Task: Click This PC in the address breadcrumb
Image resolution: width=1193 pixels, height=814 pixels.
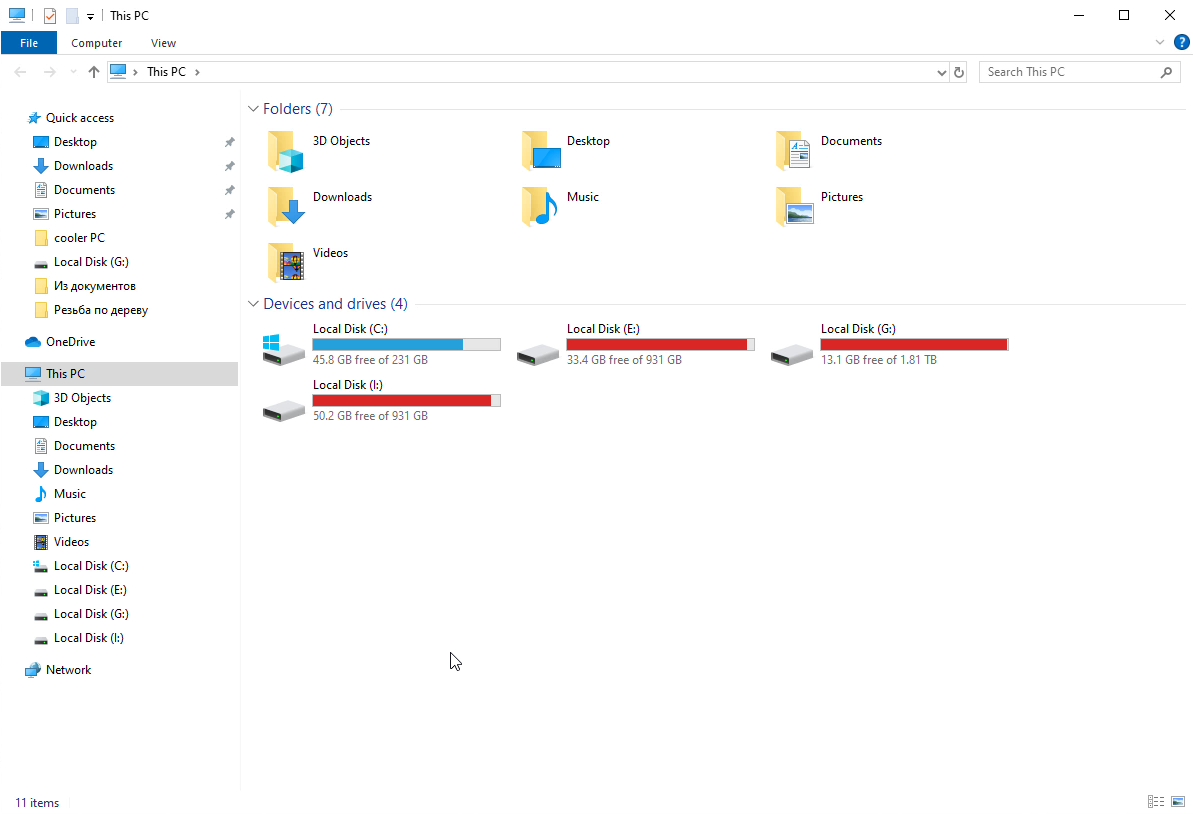Action: tap(167, 72)
